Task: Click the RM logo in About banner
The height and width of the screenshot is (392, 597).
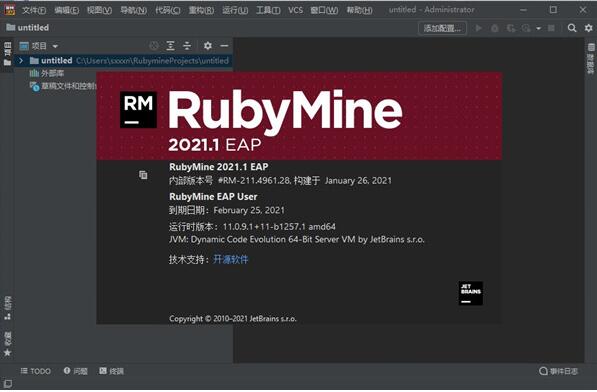Action: (138, 110)
